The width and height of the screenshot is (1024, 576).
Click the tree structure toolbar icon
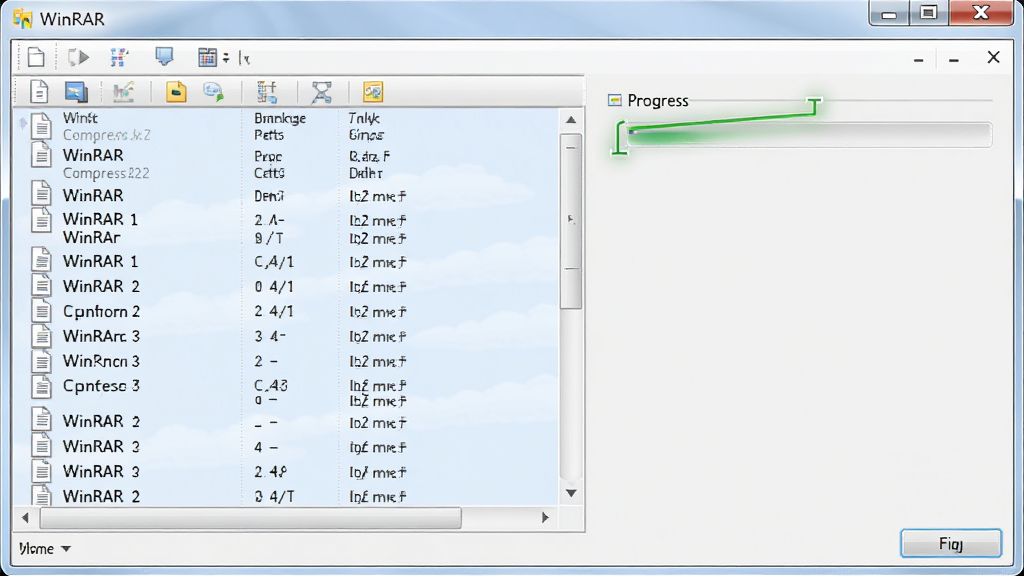pyautogui.click(x=266, y=92)
